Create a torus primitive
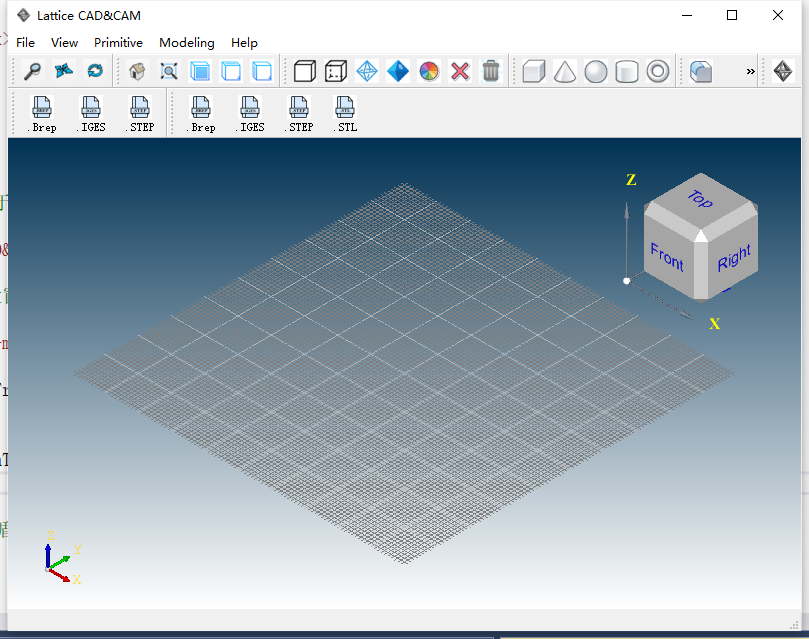This screenshot has height=639, width=809. 658,71
